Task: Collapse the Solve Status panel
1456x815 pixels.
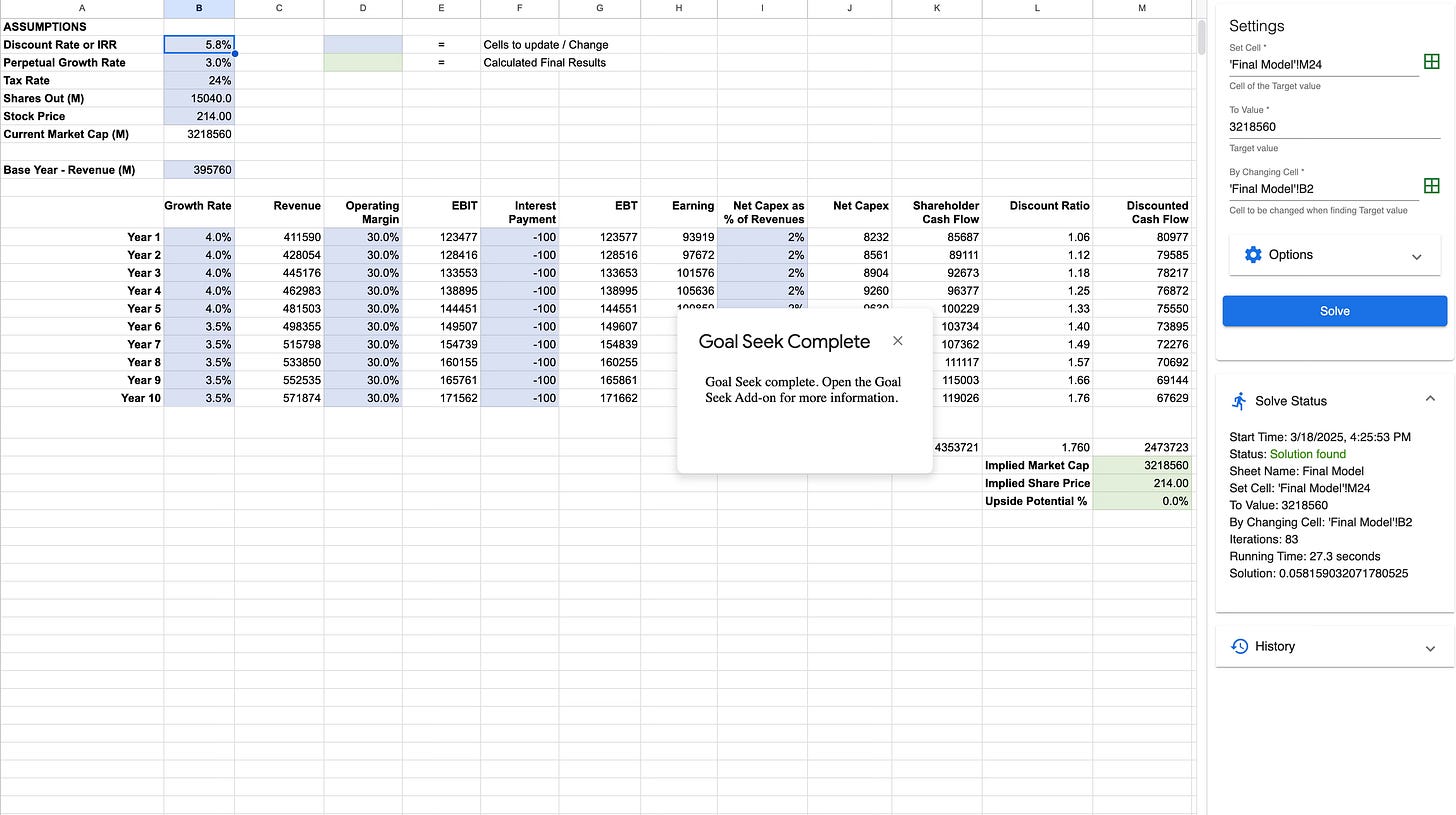Action: [x=1429, y=399]
